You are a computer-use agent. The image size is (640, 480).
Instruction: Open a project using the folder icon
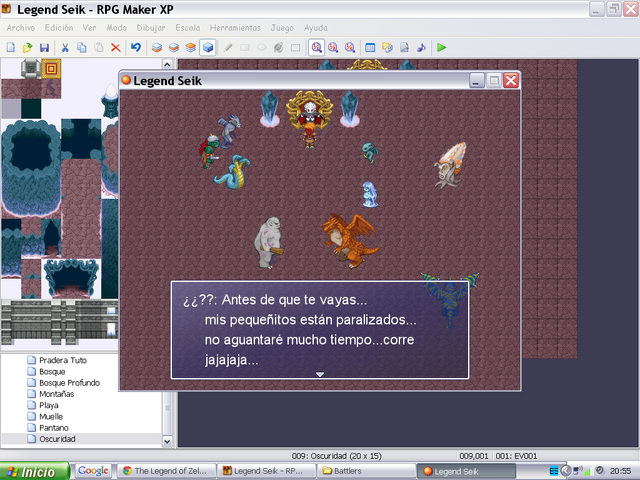[27, 47]
